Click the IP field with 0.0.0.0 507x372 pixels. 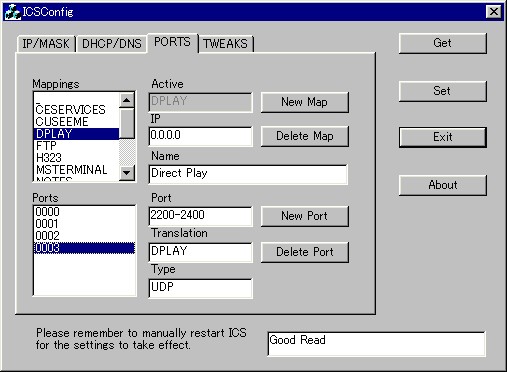click(x=200, y=136)
